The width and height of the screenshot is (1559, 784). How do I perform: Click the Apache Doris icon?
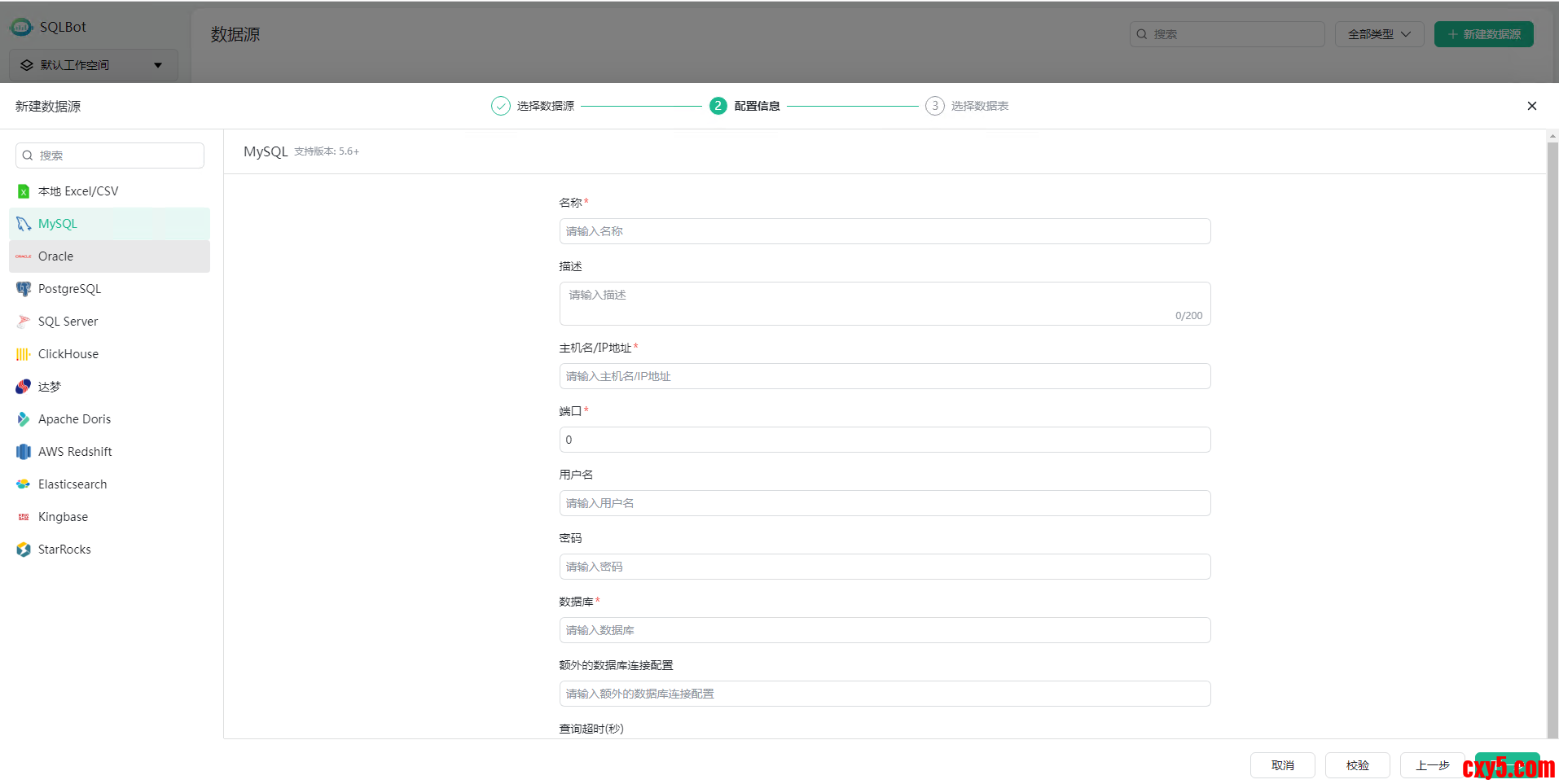point(24,419)
